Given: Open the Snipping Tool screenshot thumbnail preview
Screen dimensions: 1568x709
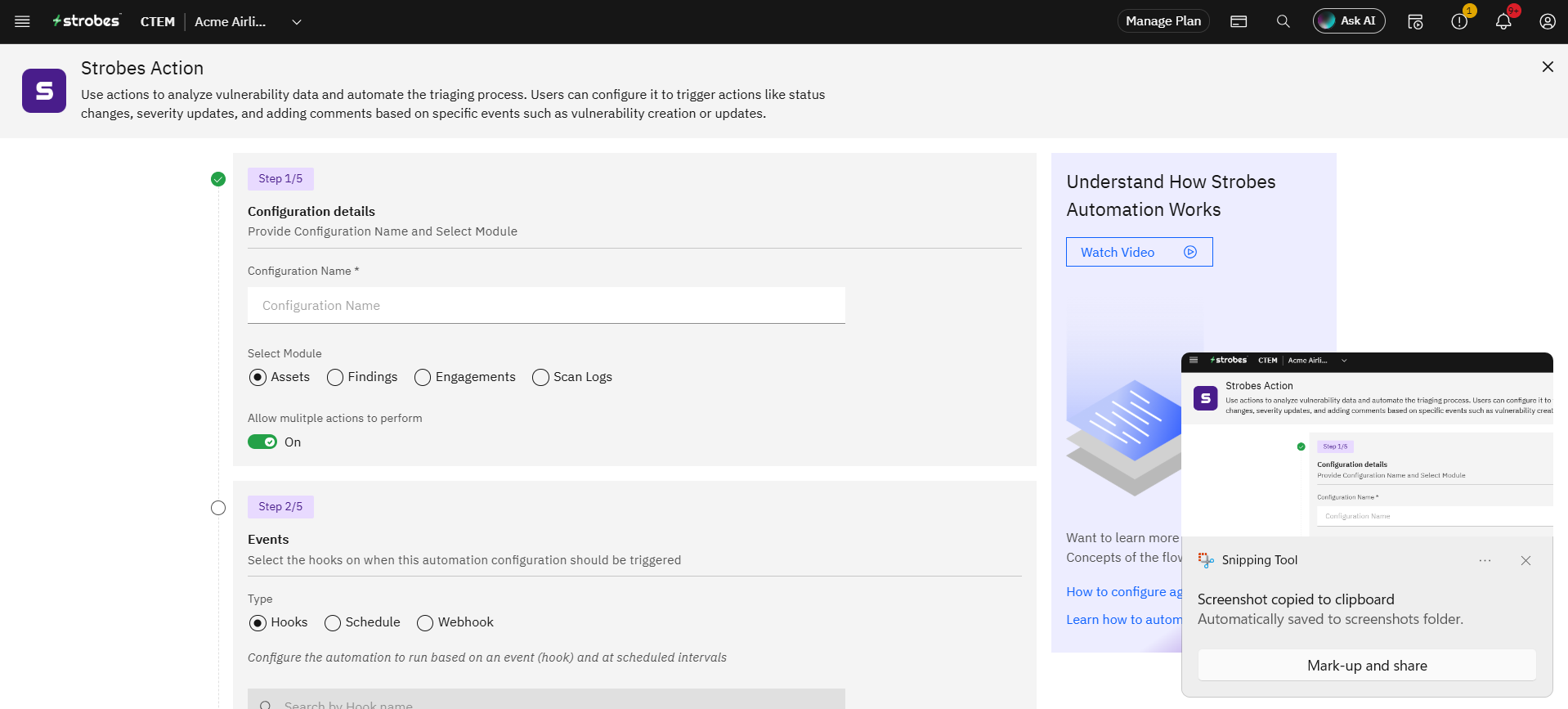Looking at the screenshot, I should point(1367,444).
